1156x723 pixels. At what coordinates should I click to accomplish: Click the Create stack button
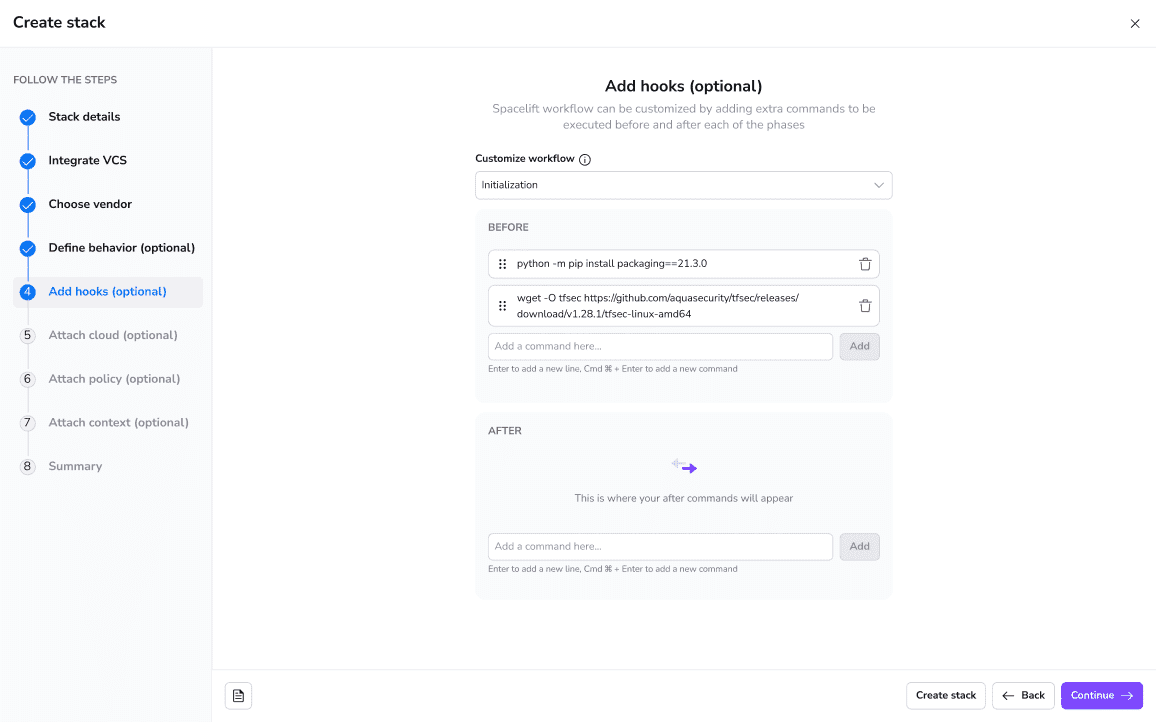945,695
